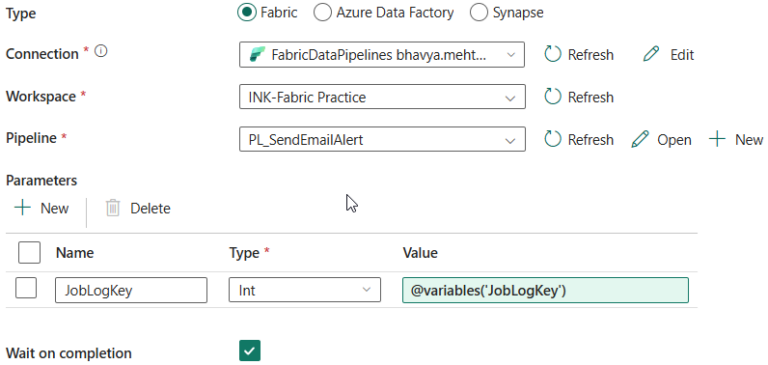Click the @variables('JobLogKey') value field

pos(545,290)
